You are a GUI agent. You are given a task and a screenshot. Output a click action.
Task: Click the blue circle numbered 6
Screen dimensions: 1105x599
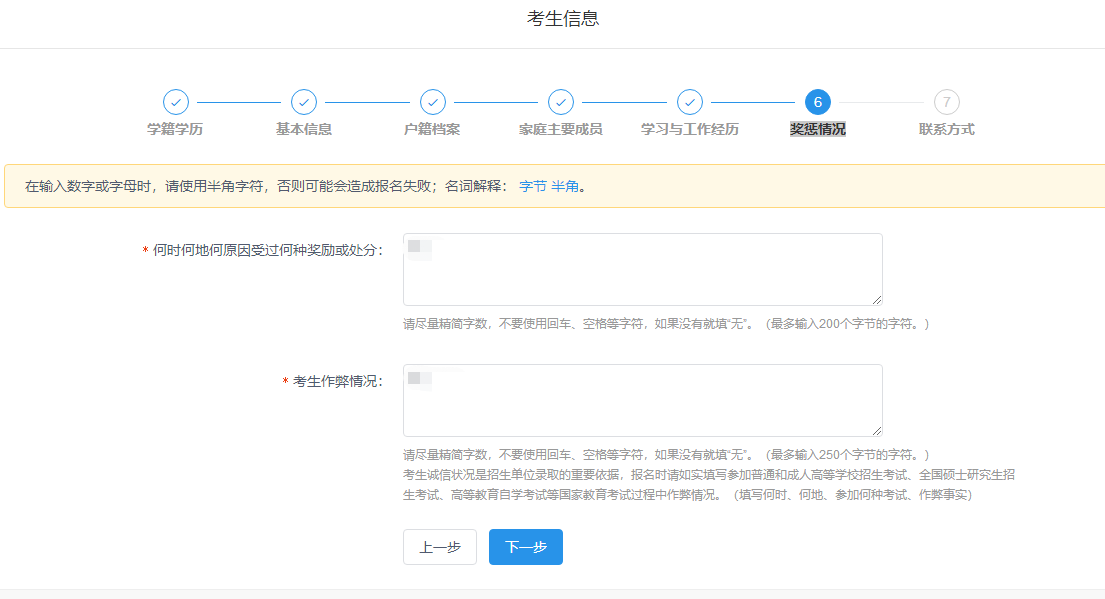[818, 102]
